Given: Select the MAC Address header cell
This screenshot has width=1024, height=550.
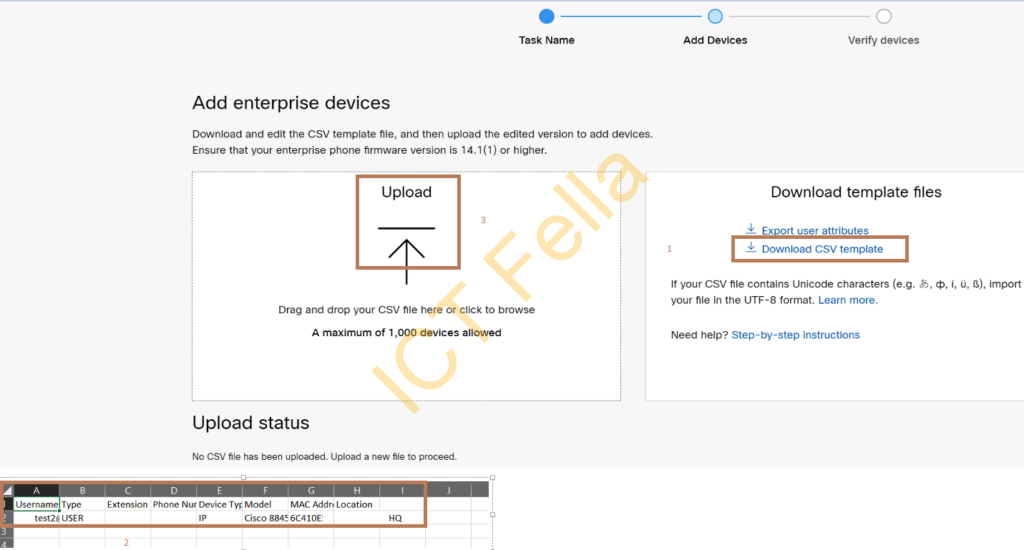Looking at the screenshot, I should [x=311, y=504].
